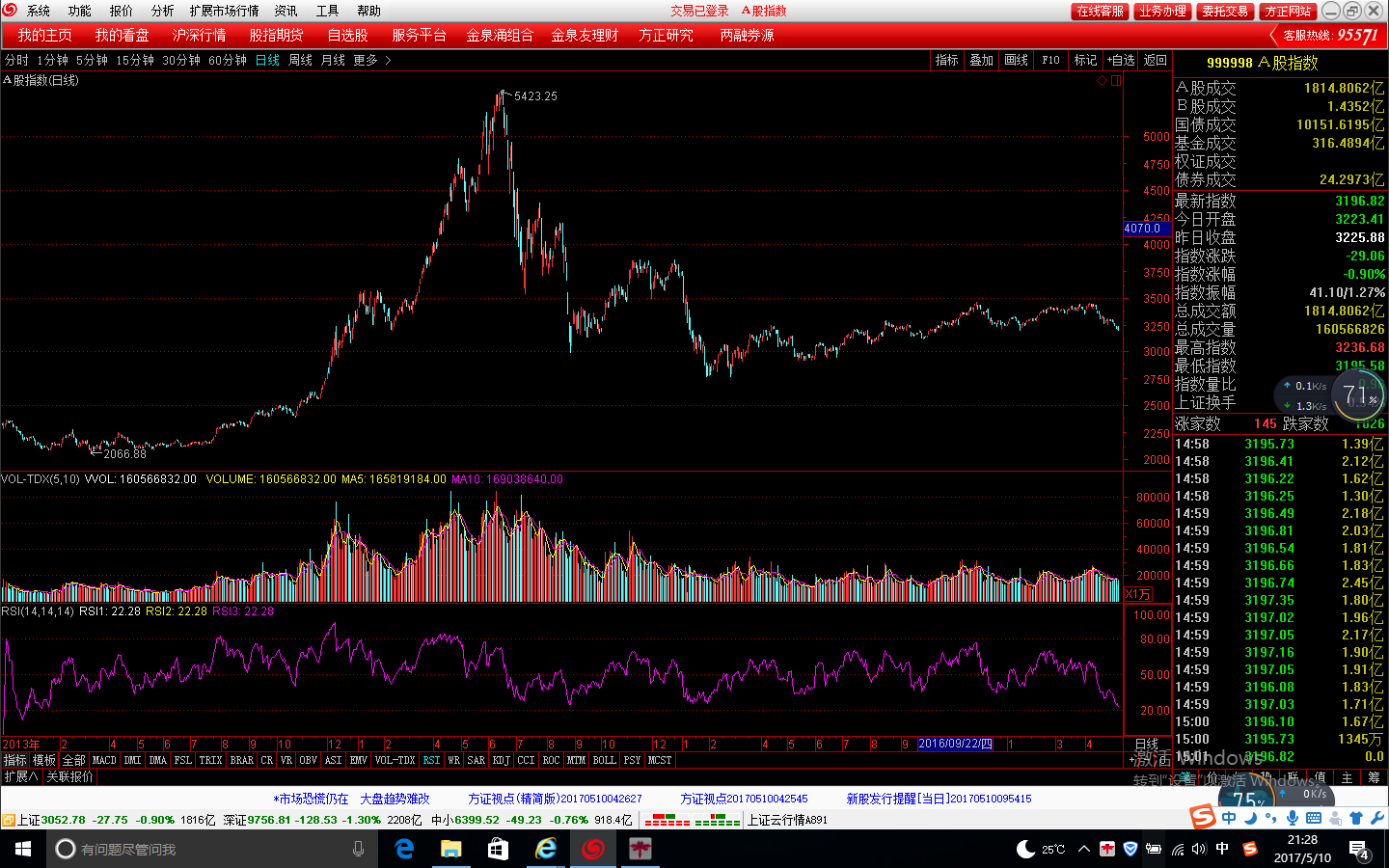Switch chart to 30分钟 period

[181, 60]
